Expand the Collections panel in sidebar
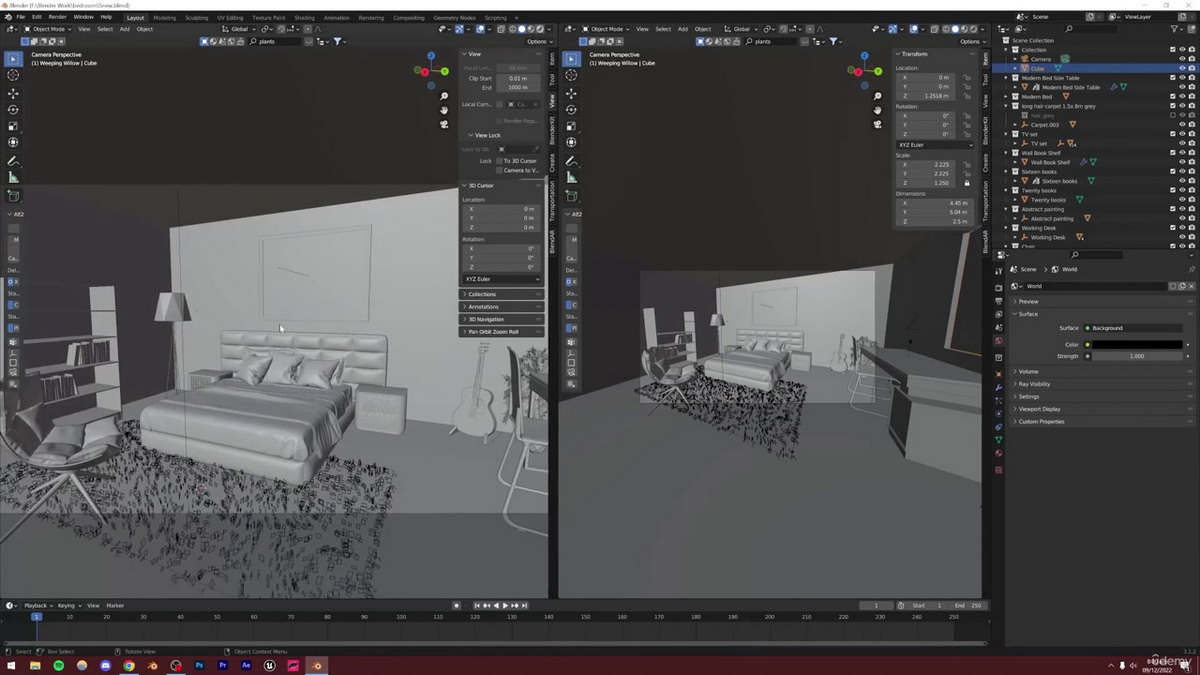Viewport: 1200px width, 675px height. click(x=500, y=294)
